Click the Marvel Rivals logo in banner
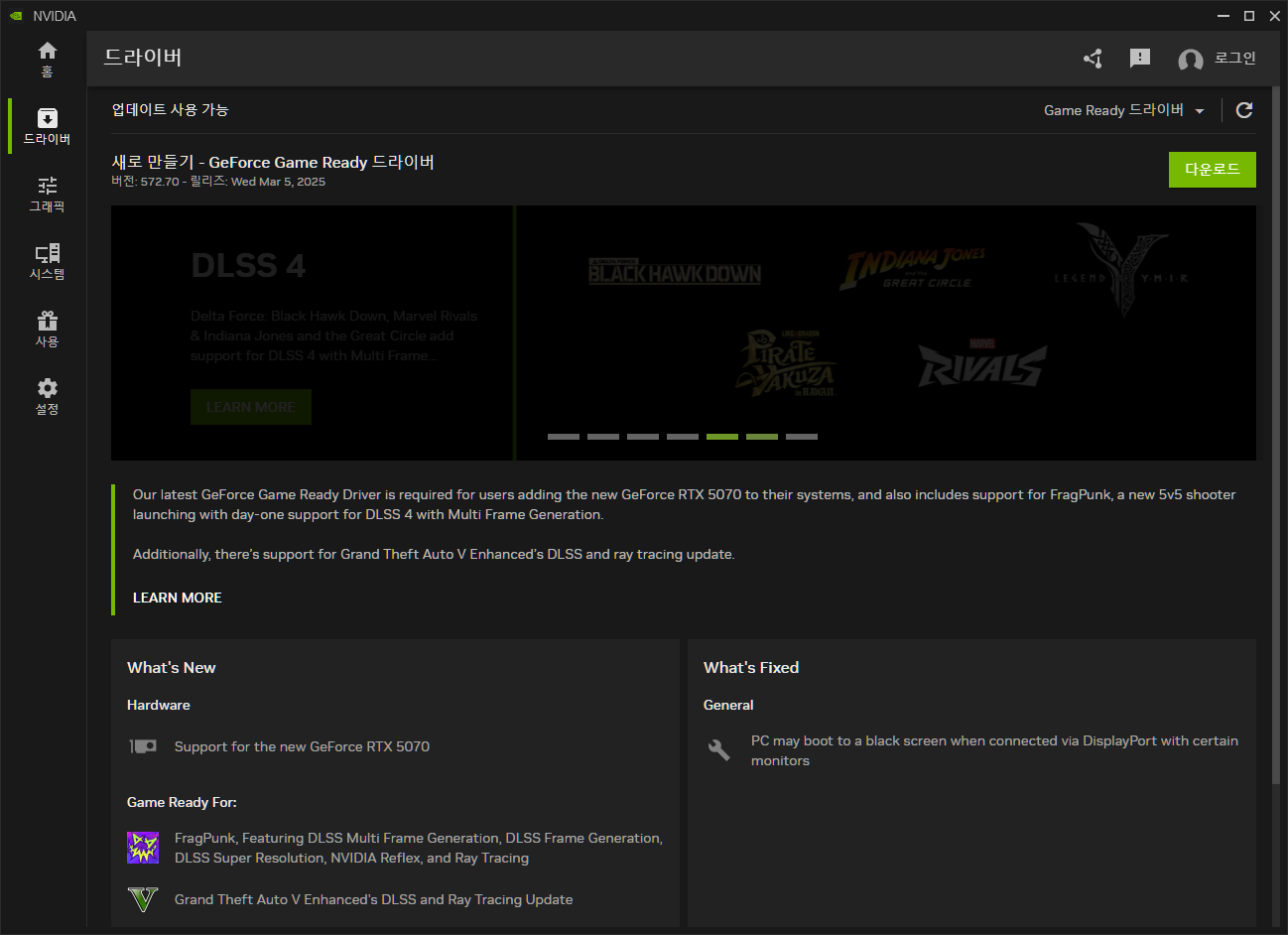The height and width of the screenshot is (935, 1288). pos(981,363)
